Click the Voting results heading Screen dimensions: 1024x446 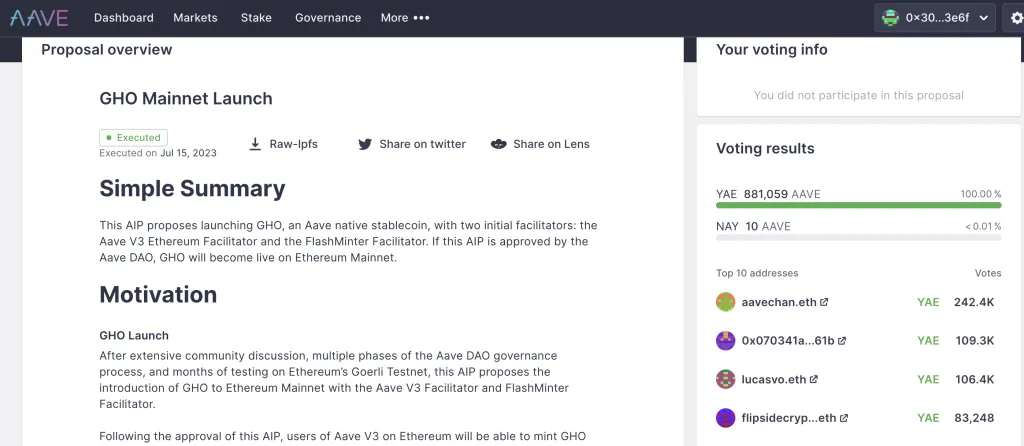coord(765,148)
